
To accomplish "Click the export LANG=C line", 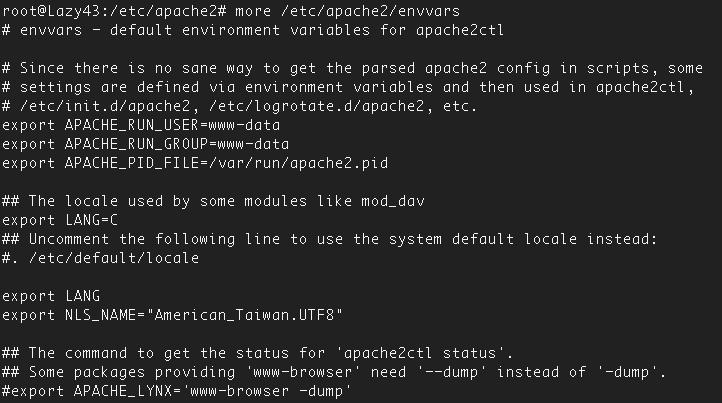I will (60, 220).
